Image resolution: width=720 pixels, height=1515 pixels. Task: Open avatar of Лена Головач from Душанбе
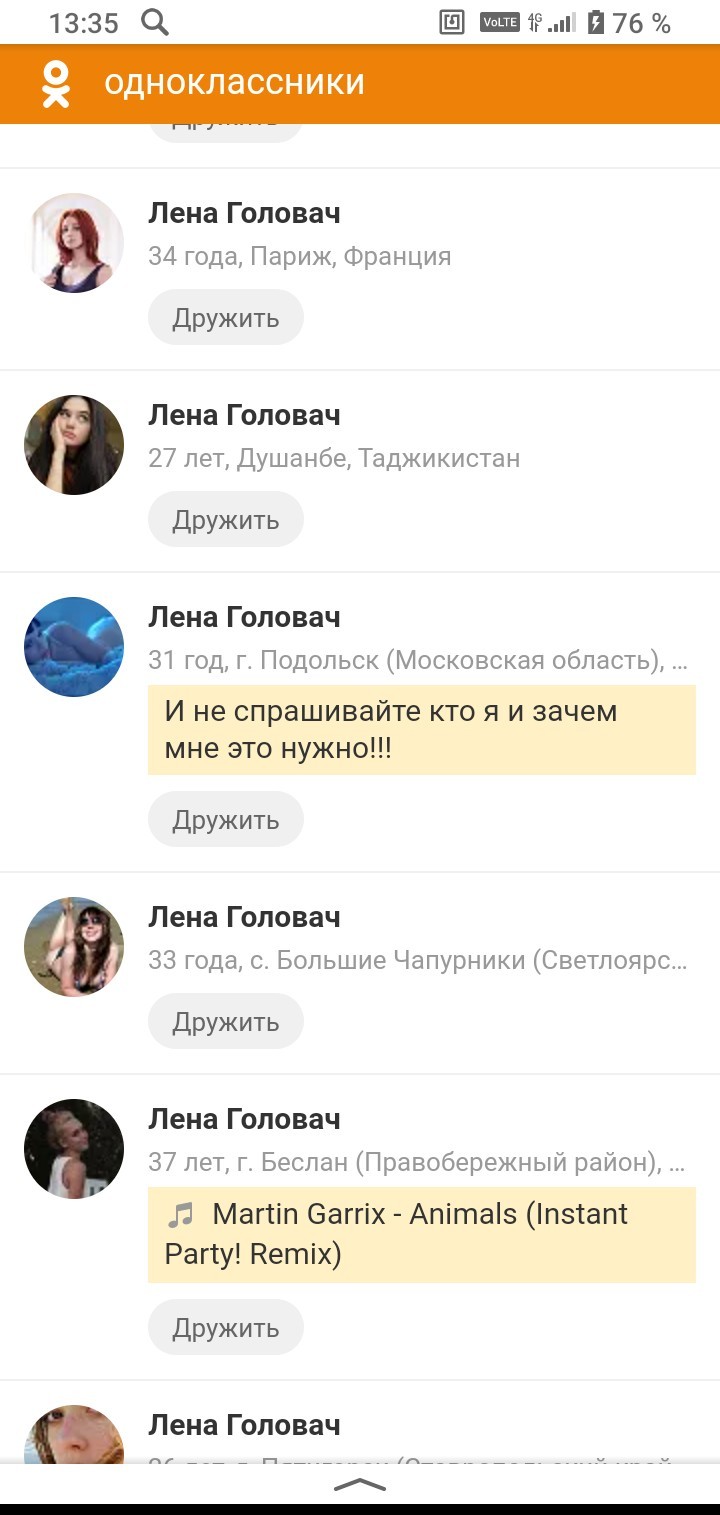coord(74,445)
